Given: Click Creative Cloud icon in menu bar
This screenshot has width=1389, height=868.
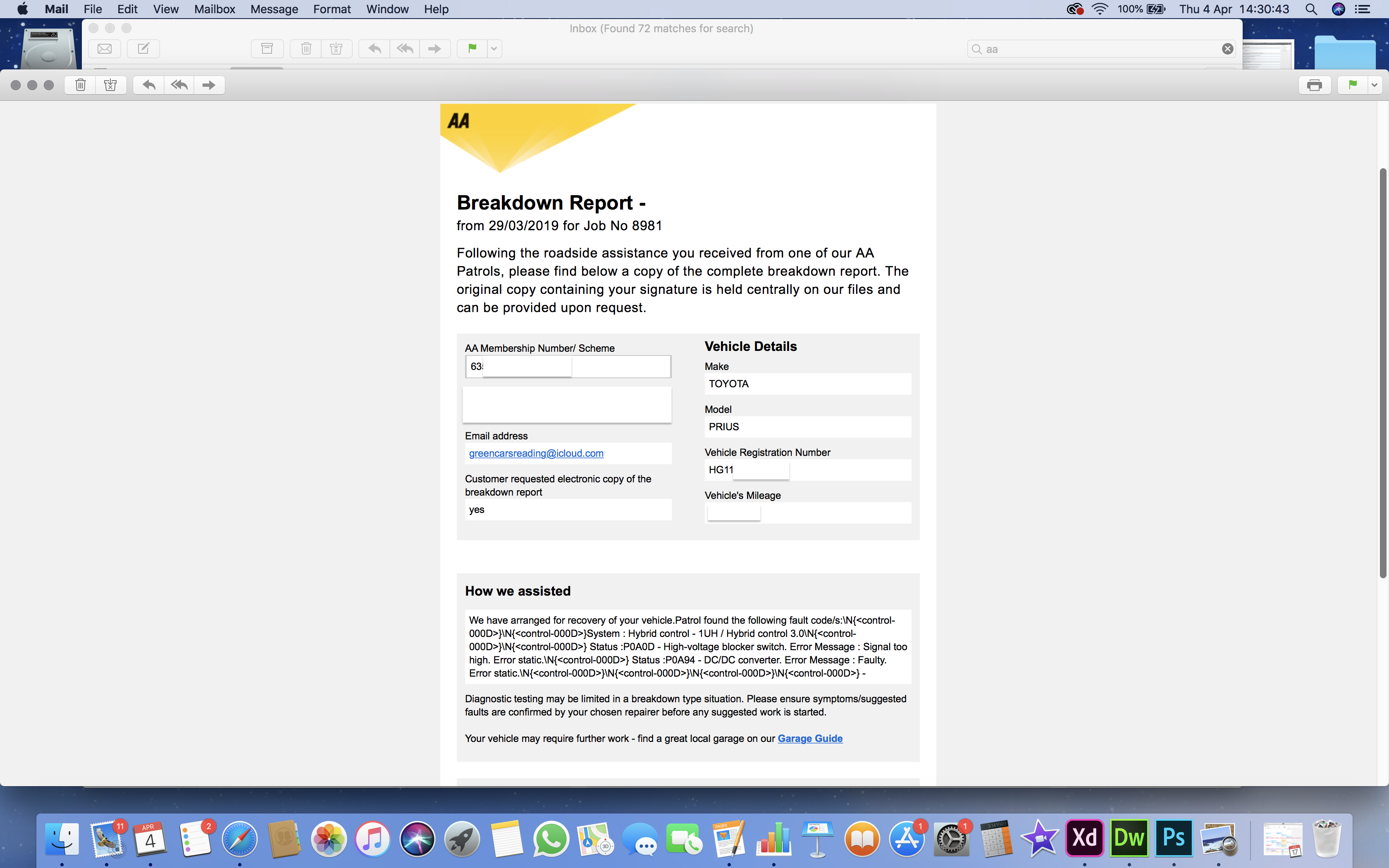Looking at the screenshot, I should coord(1074,9).
